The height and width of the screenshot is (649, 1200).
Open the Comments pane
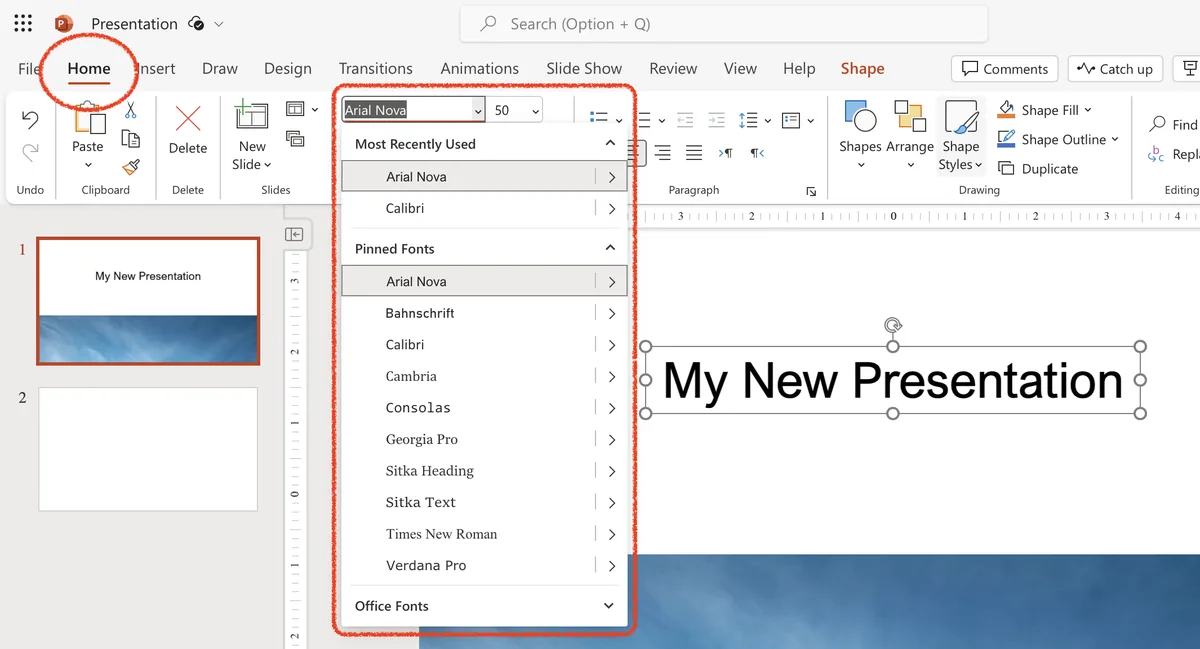pos(1005,69)
